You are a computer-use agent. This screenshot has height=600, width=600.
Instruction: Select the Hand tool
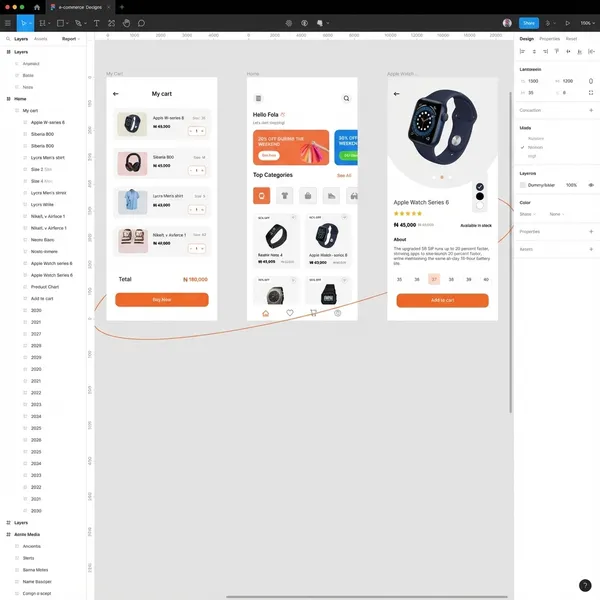click(x=126, y=23)
